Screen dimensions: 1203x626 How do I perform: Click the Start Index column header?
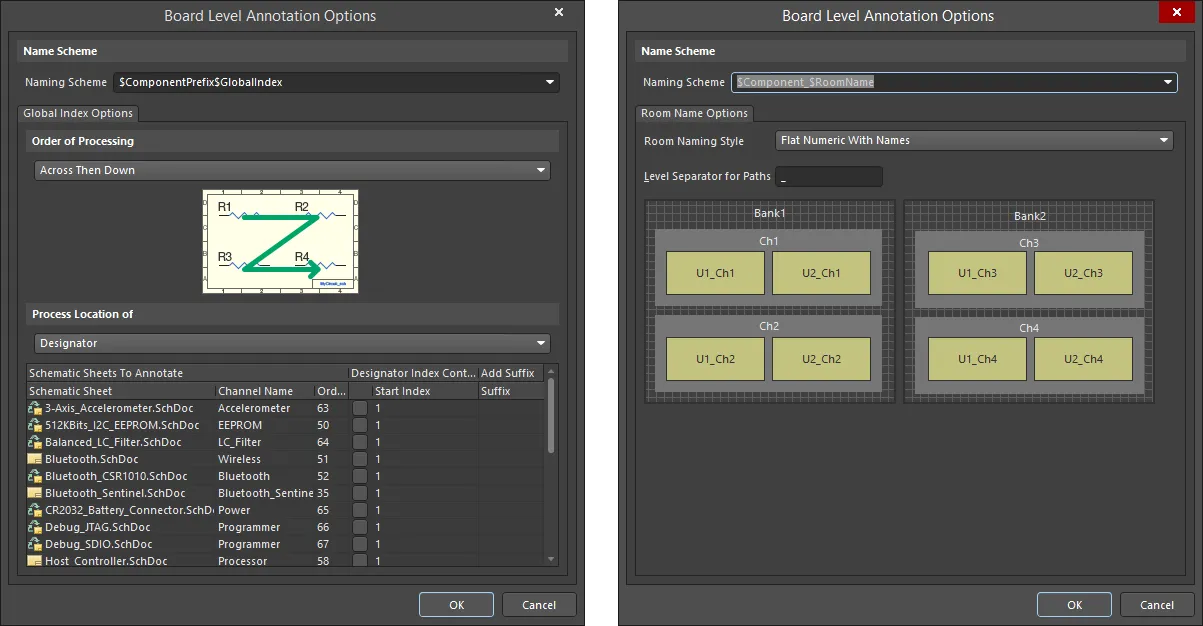[x=425, y=391]
